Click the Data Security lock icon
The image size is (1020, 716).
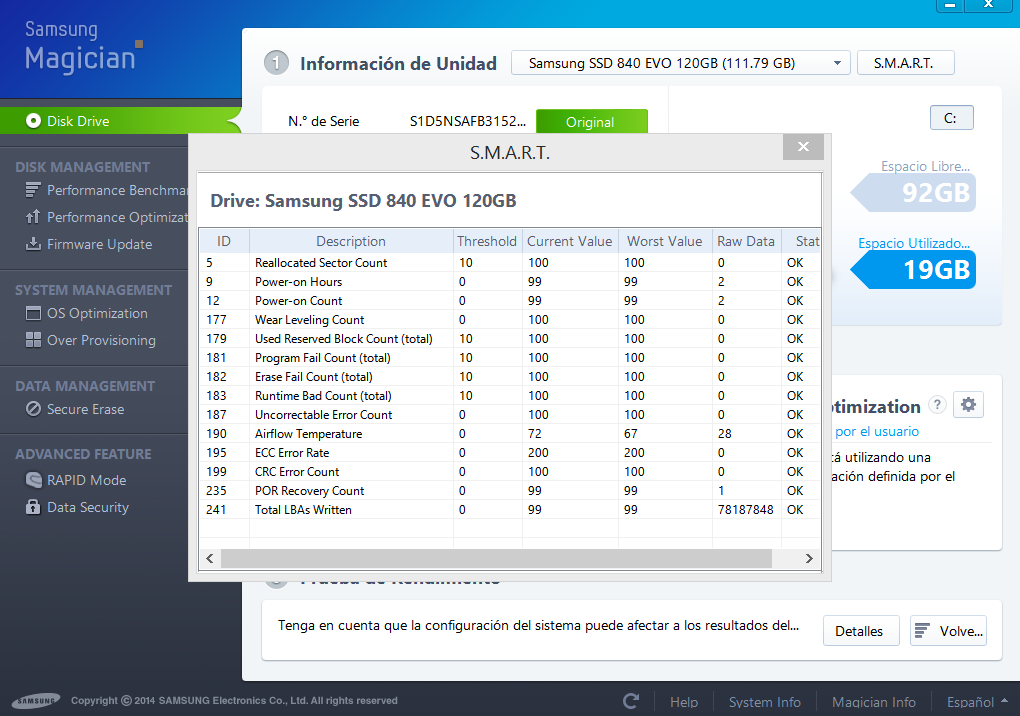point(33,507)
